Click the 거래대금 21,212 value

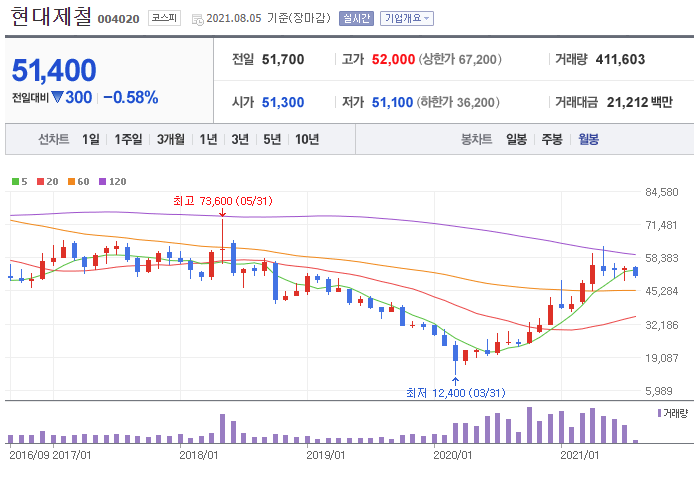coord(627,102)
